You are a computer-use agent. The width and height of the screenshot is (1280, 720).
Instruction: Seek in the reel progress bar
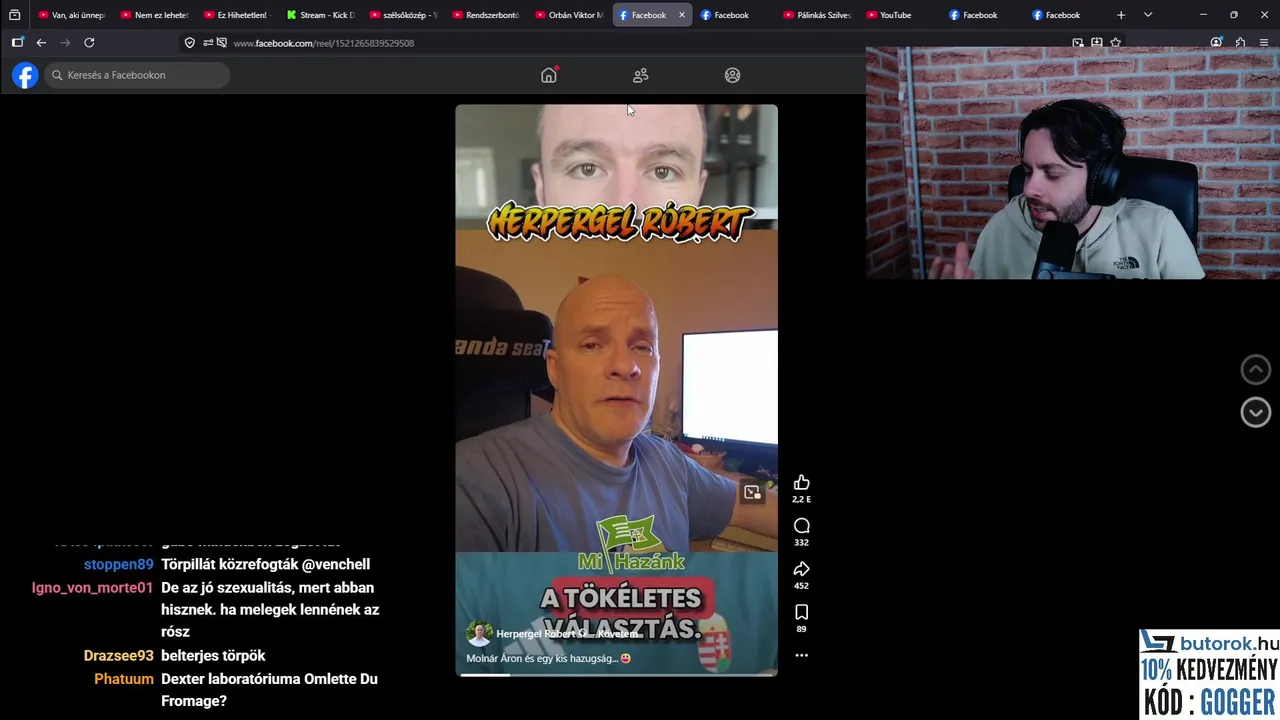point(616,675)
